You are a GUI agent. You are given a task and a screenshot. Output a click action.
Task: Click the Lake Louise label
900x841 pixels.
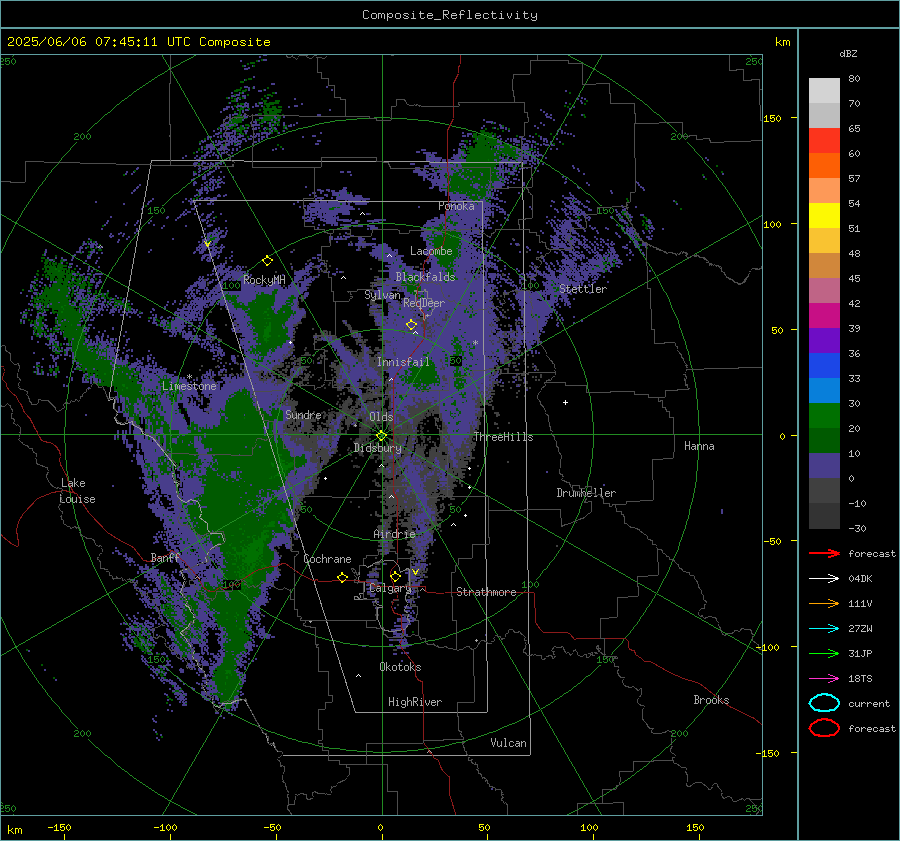tap(77, 491)
